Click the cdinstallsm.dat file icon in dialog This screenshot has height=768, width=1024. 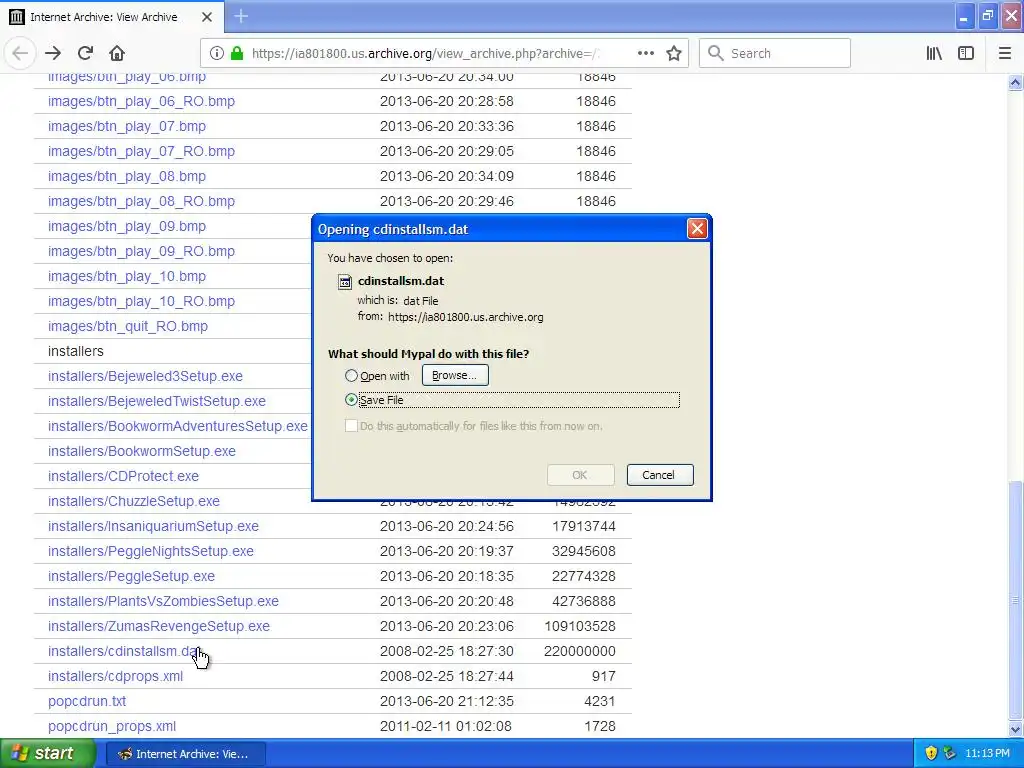click(345, 281)
